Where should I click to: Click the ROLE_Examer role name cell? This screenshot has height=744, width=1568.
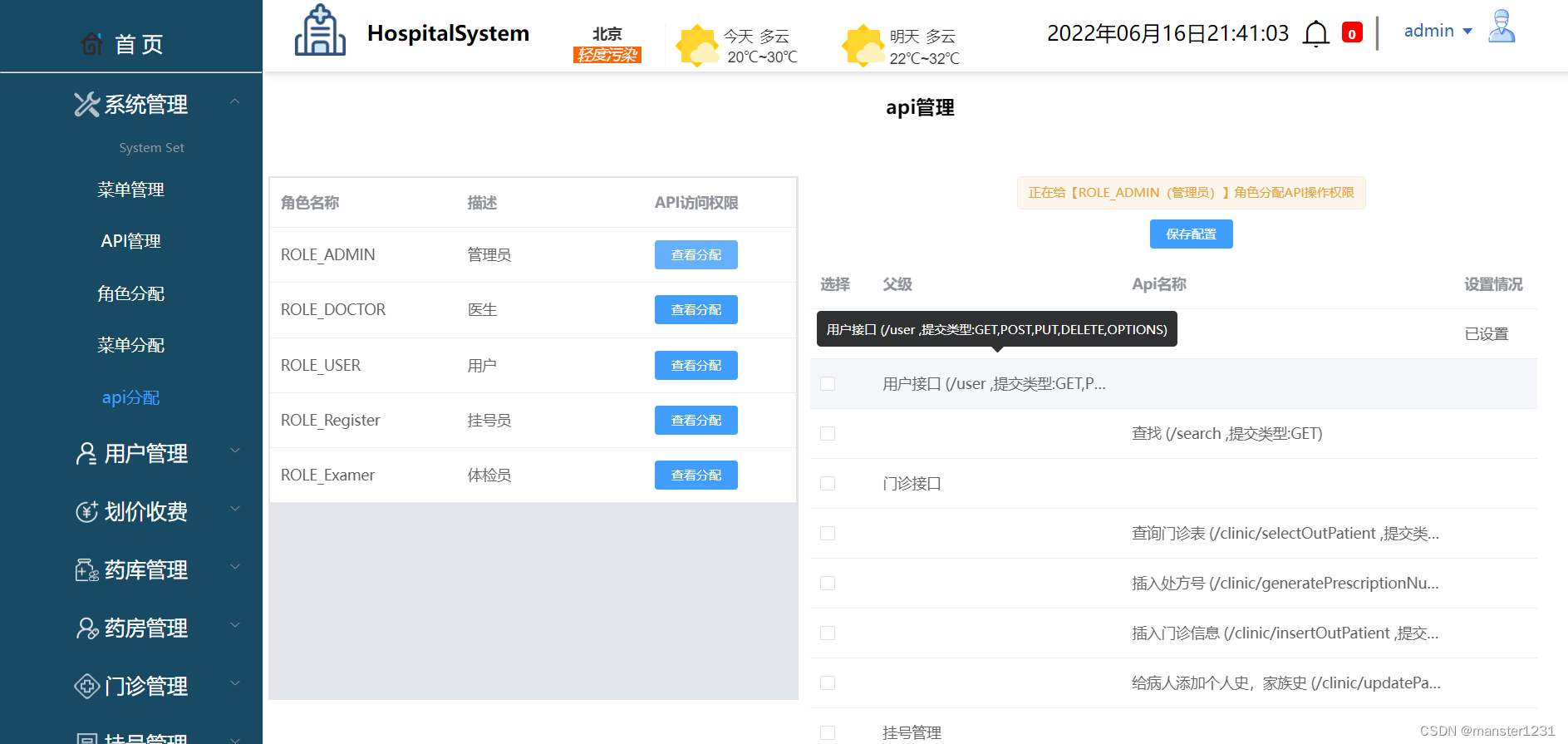pos(328,475)
